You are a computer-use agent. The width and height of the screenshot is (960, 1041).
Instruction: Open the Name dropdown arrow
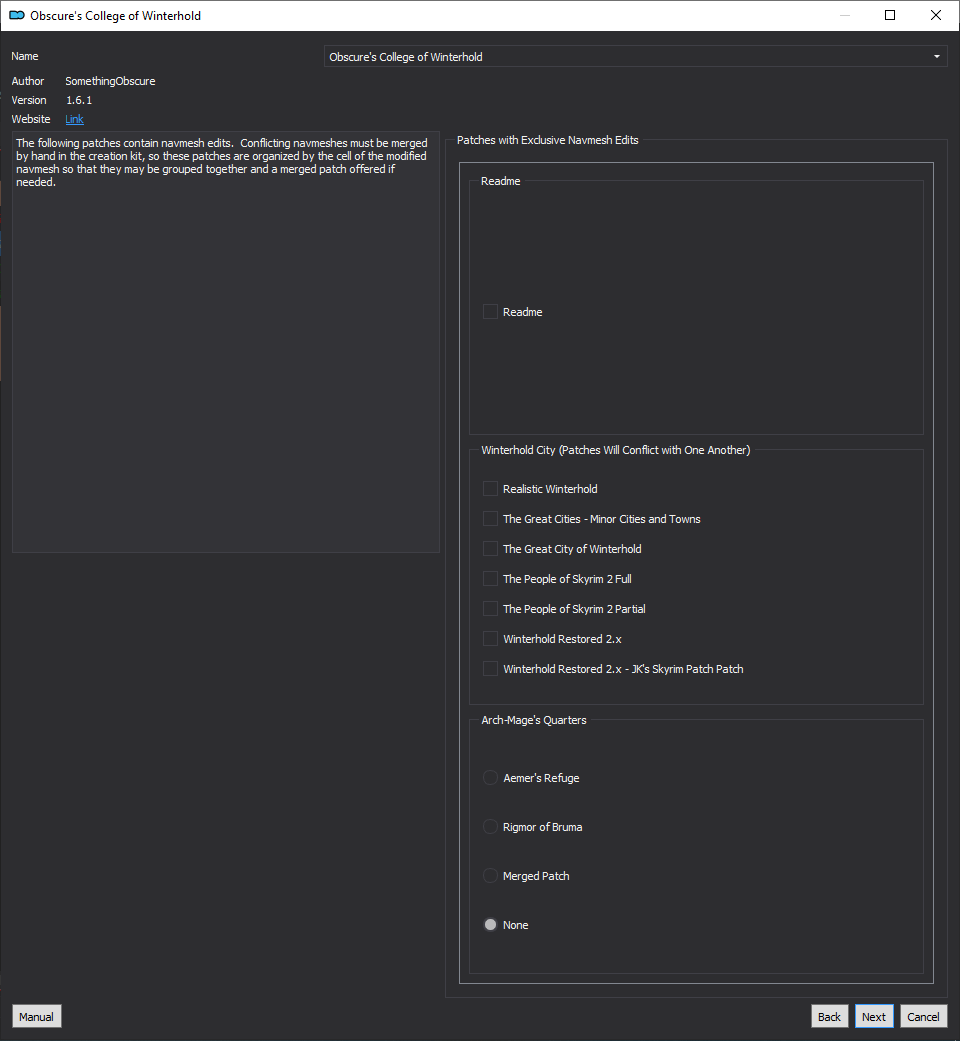pyautogui.click(x=936, y=56)
